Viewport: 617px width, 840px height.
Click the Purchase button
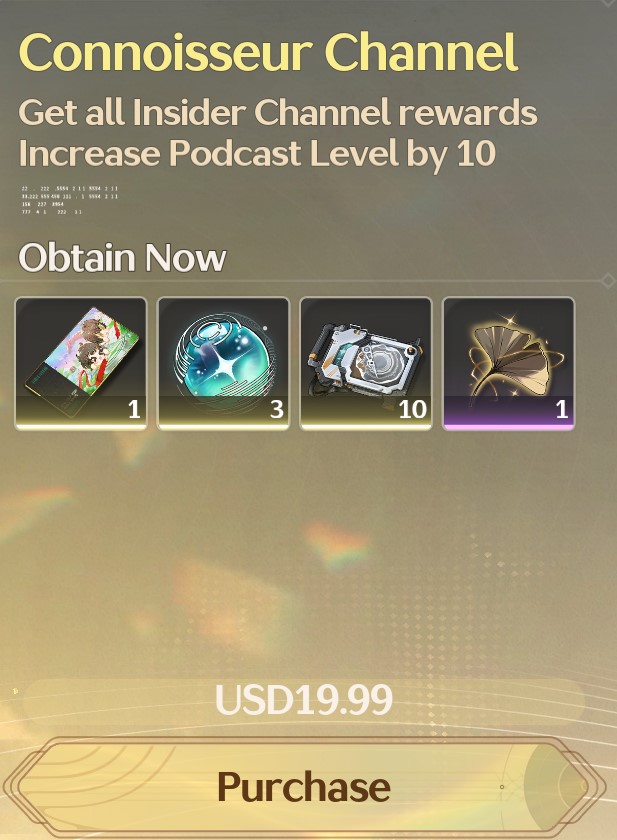click(304, 786)
